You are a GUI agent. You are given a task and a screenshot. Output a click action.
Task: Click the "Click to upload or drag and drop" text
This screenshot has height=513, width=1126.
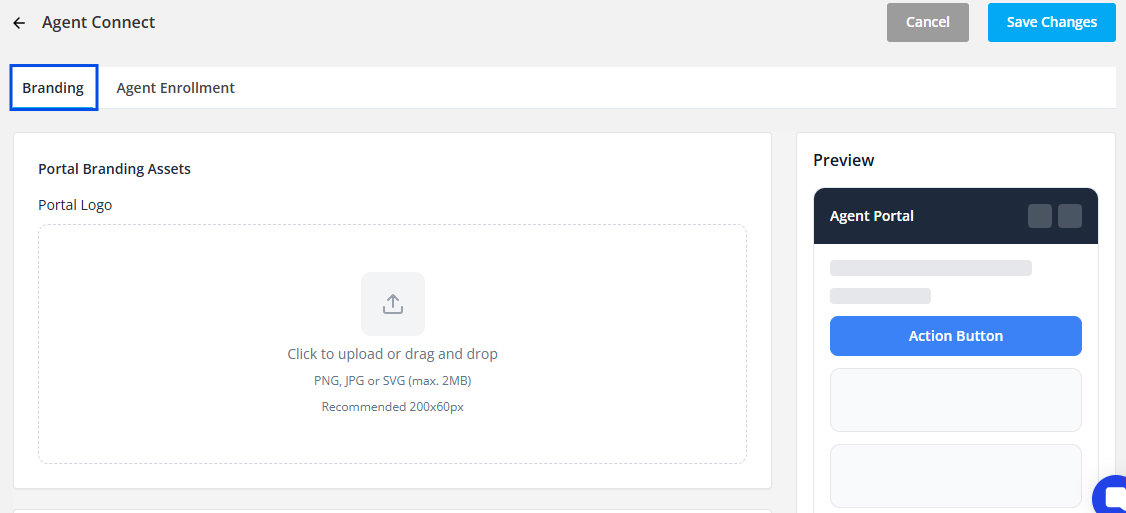[393, 353]
